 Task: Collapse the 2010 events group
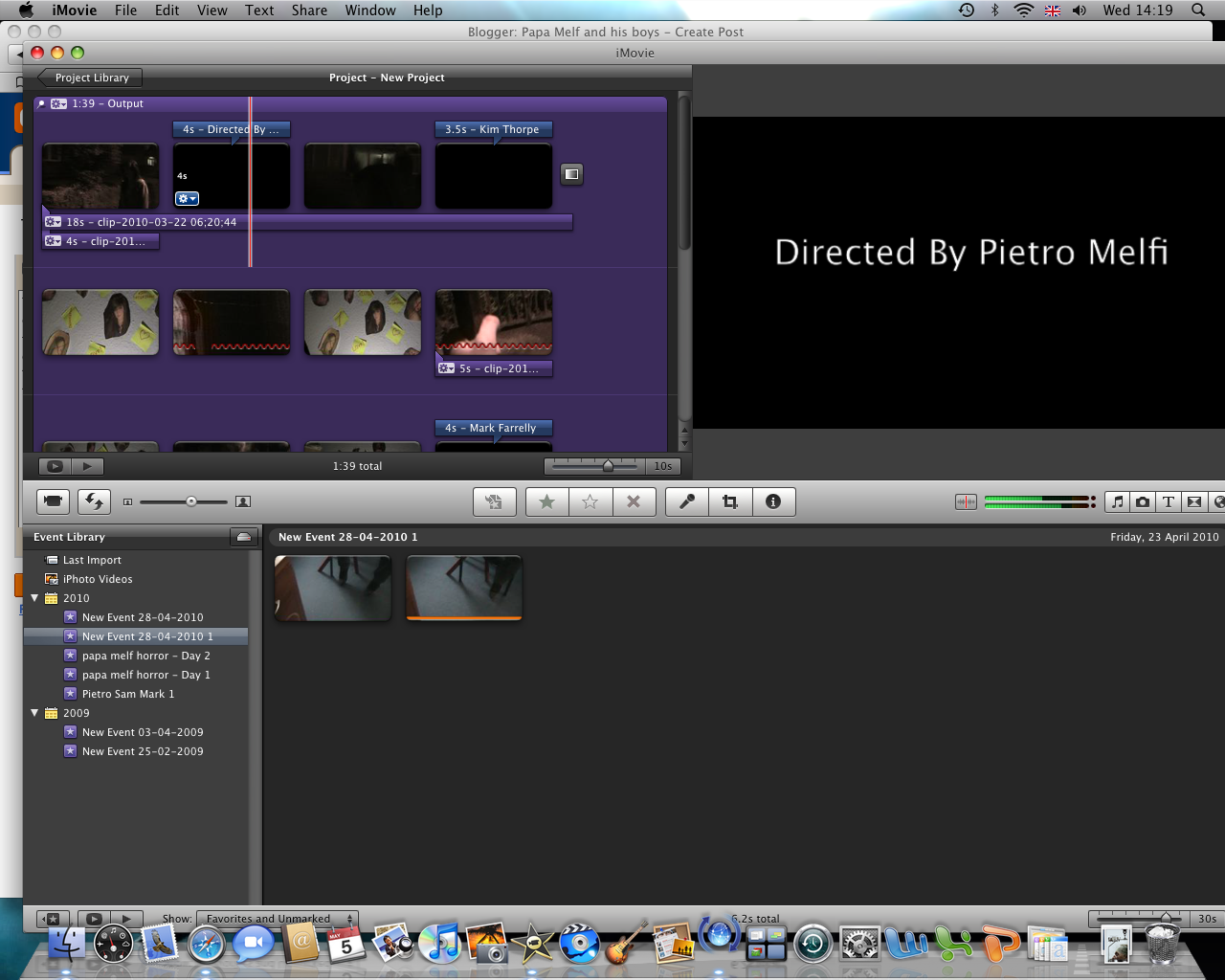click(x=35, y=598)
